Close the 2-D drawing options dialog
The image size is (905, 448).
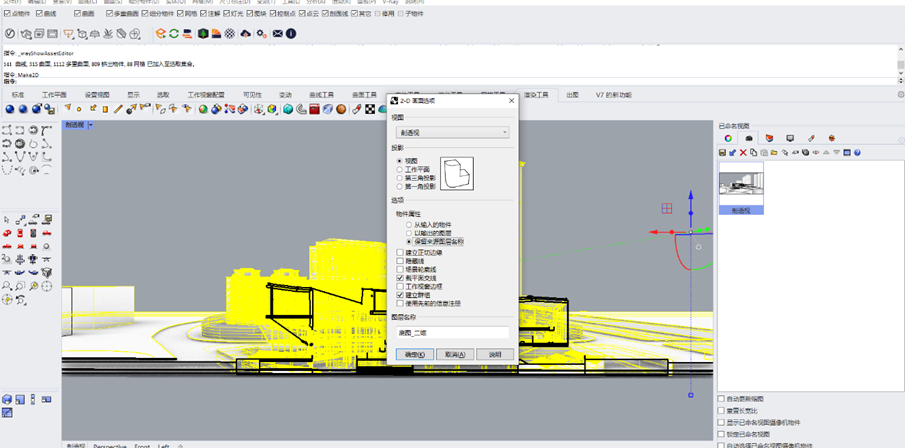(x=511, y=100)
